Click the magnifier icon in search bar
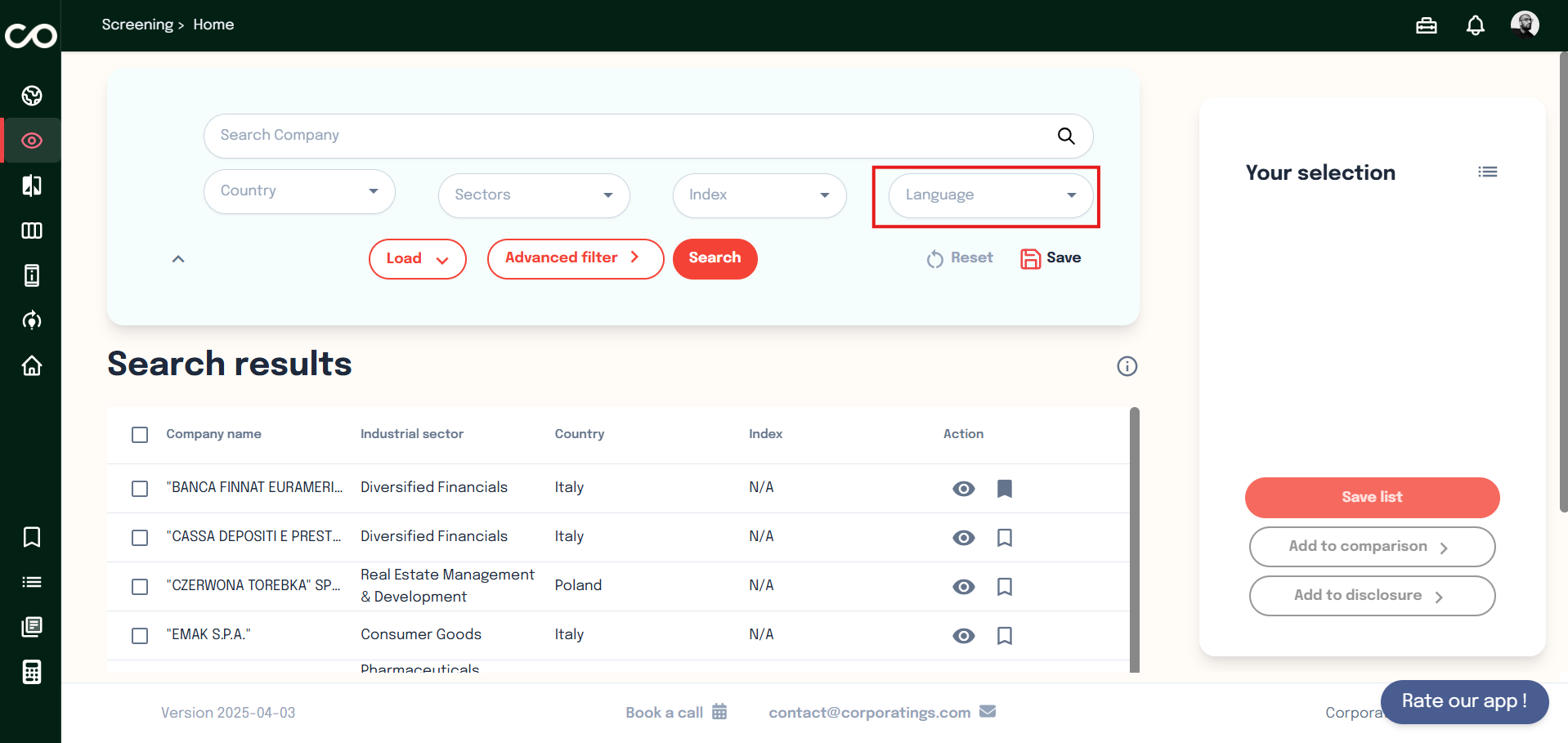 pyautogui.click(x=1066, y=136)
